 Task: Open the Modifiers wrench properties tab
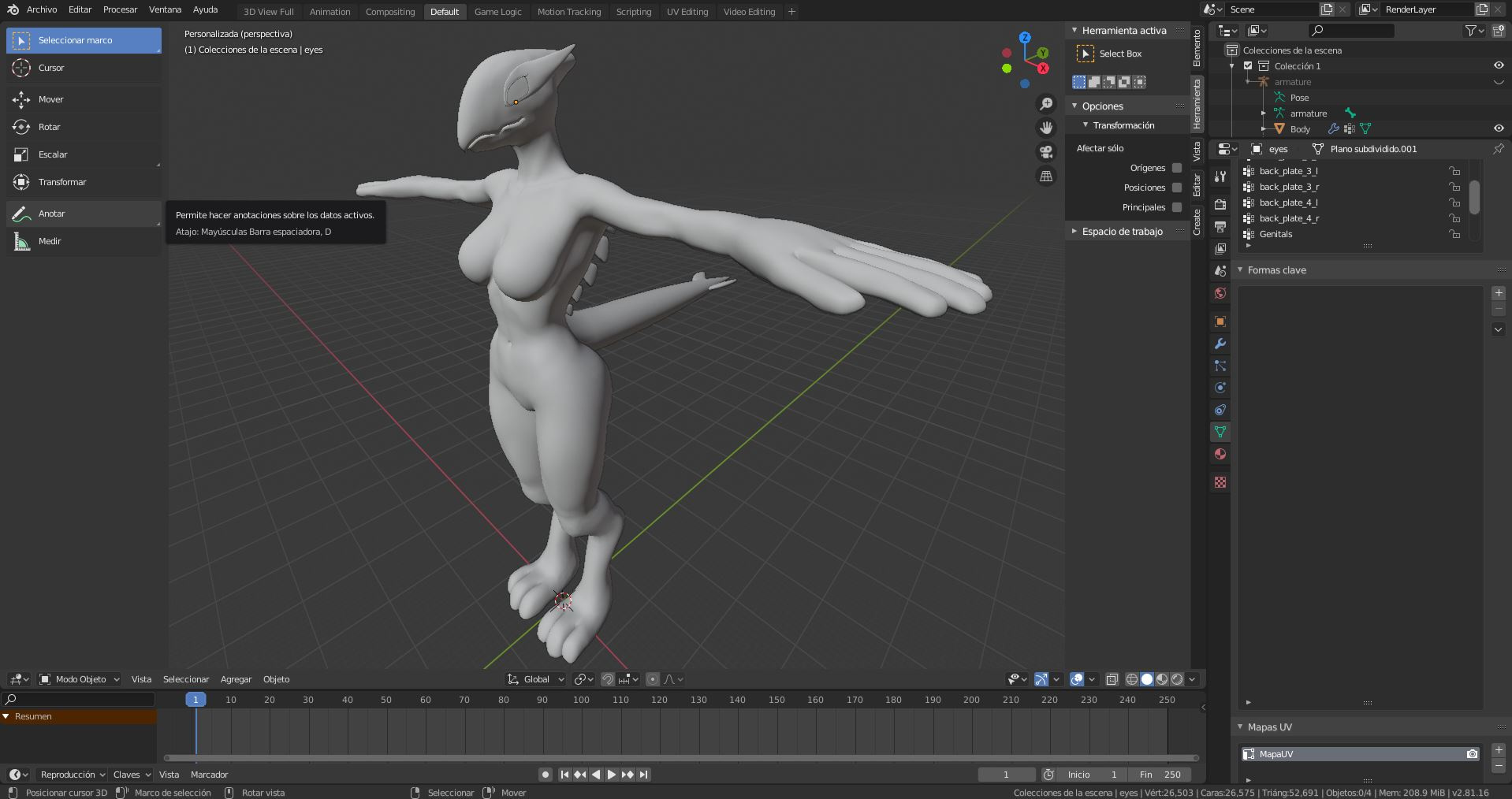tap(1220, 344)
